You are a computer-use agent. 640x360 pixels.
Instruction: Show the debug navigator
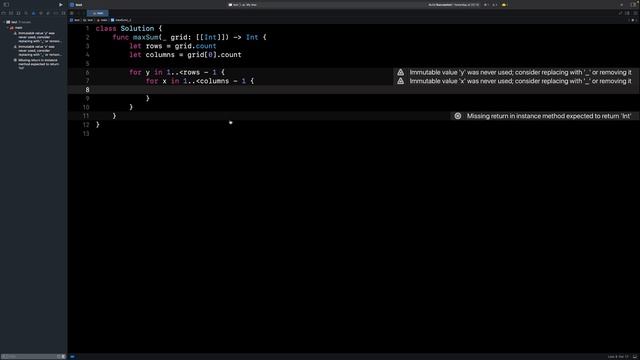48,13
